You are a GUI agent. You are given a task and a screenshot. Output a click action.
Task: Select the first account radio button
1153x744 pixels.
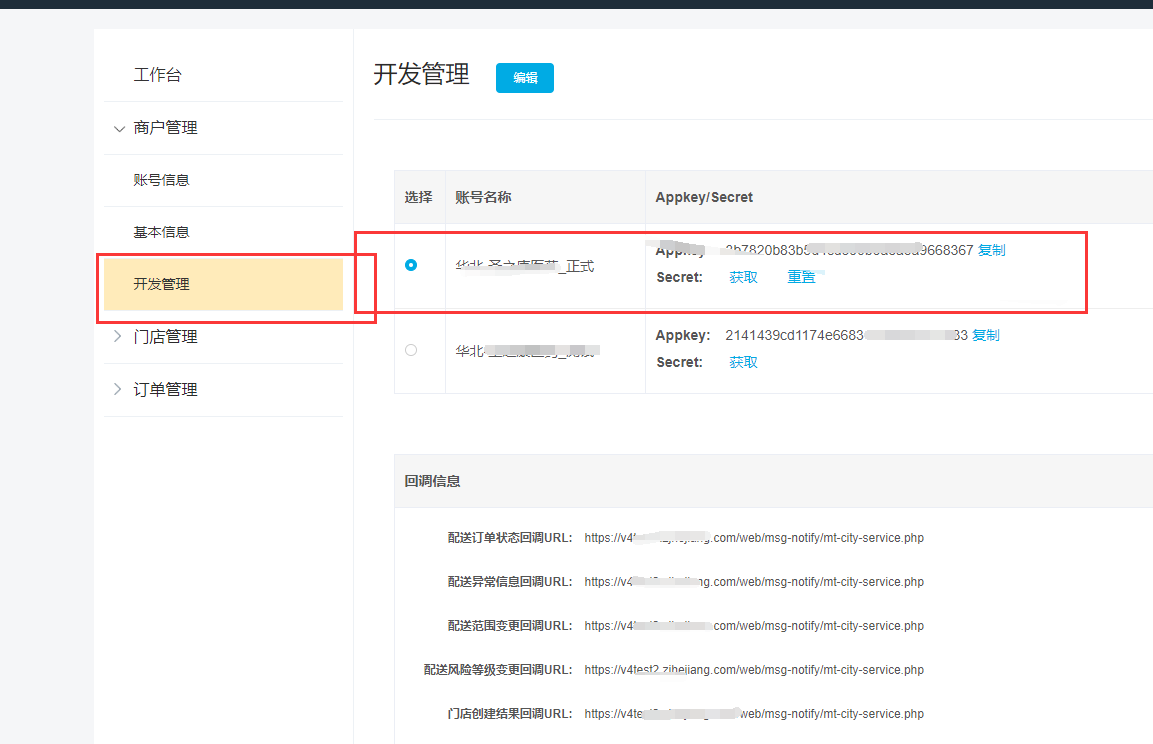(411, 265)
